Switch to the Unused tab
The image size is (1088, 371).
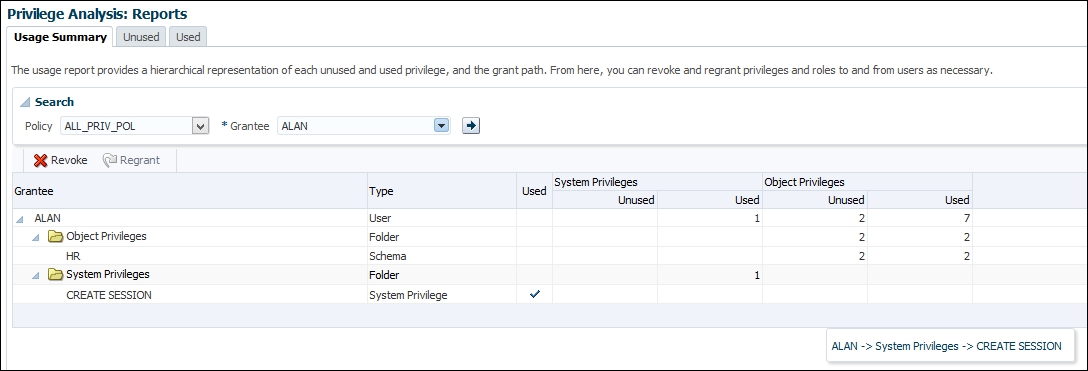click(x=141, y=37)
